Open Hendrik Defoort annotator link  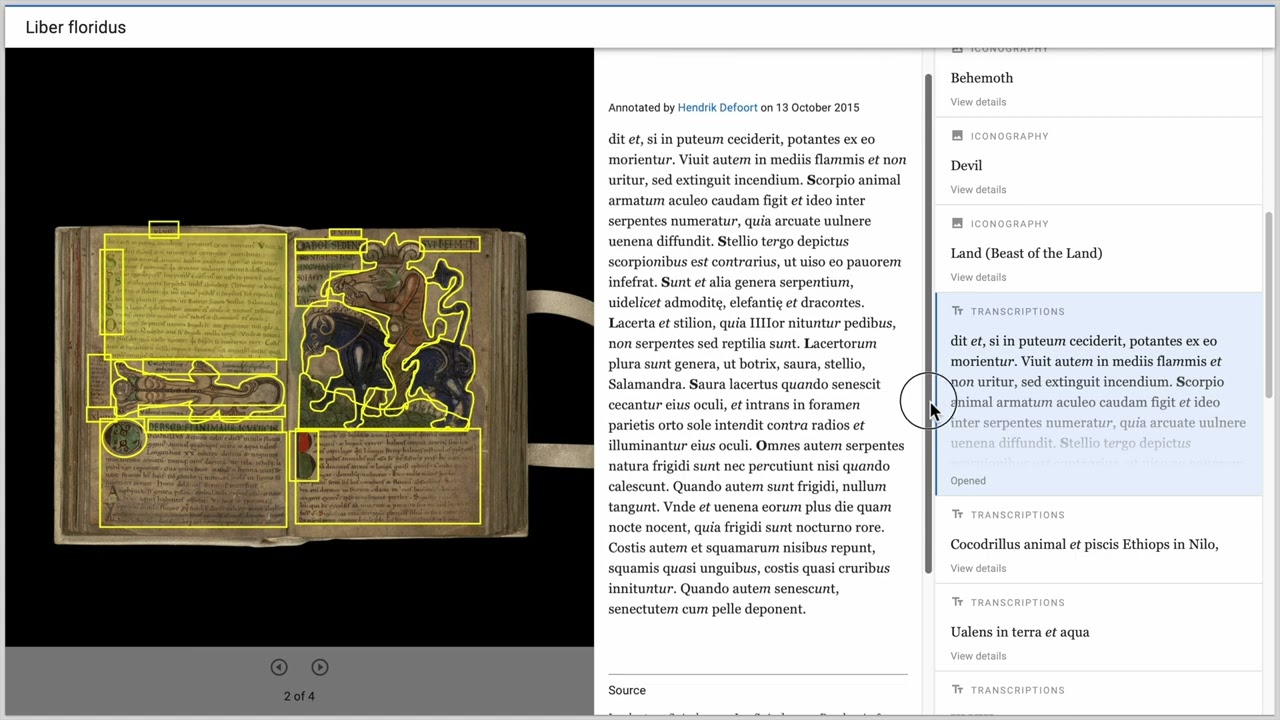tap(717, 107)
